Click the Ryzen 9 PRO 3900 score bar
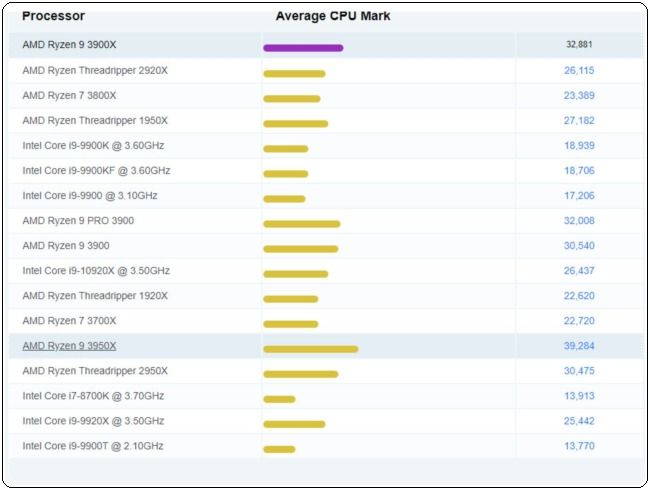 pyautogui.click(x=302, y=224)
